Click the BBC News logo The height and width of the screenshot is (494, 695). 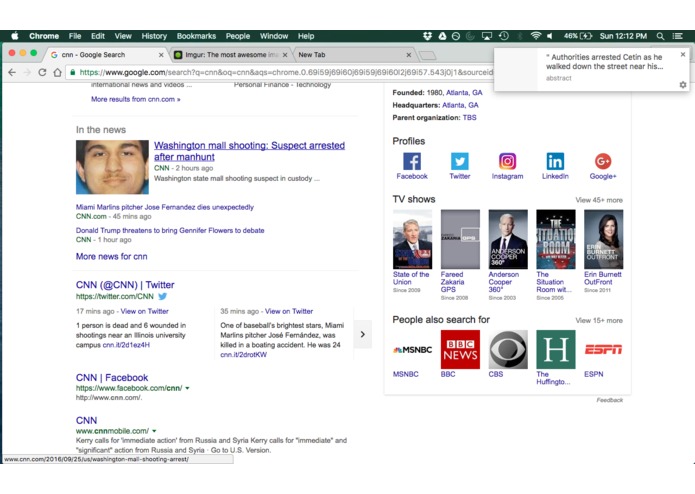460,350
